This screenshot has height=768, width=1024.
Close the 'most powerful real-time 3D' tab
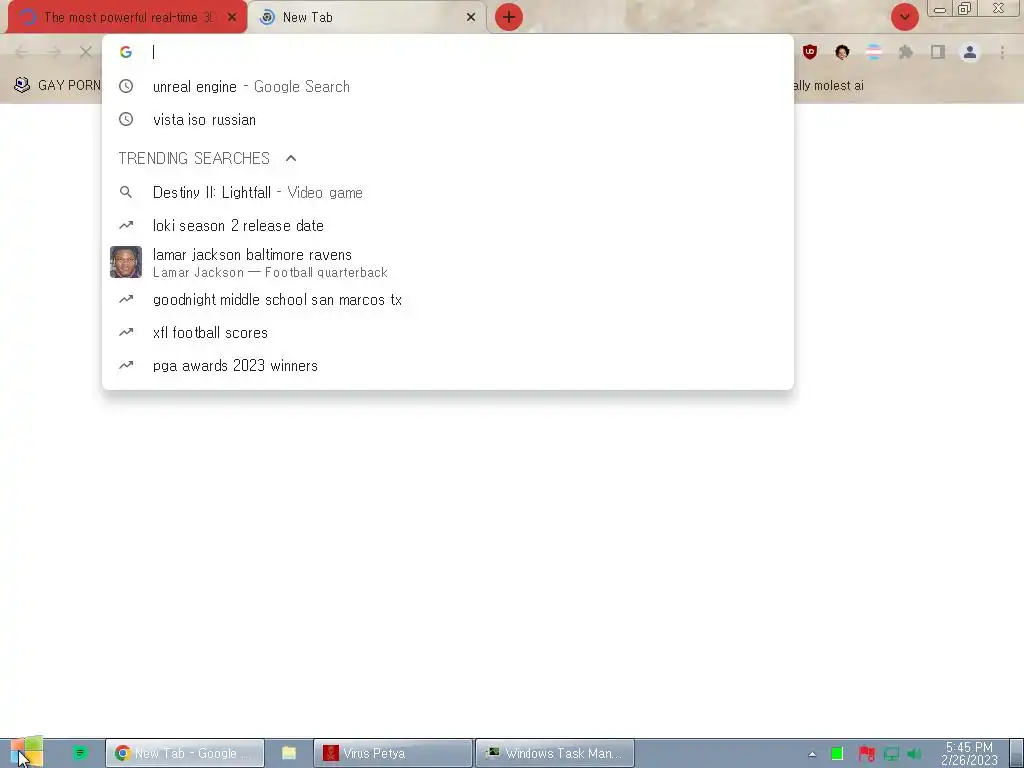tap(232, 18)
